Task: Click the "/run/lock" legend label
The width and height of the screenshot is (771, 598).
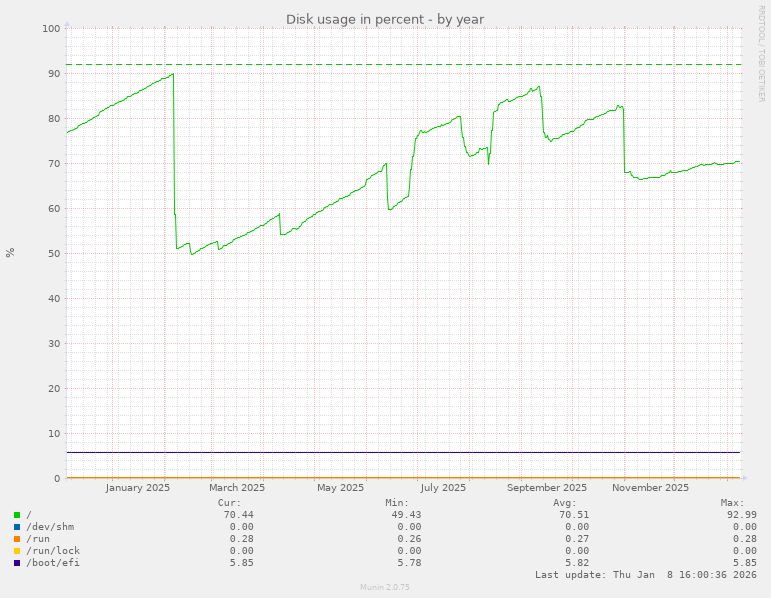Action: [x=53, y=551]
